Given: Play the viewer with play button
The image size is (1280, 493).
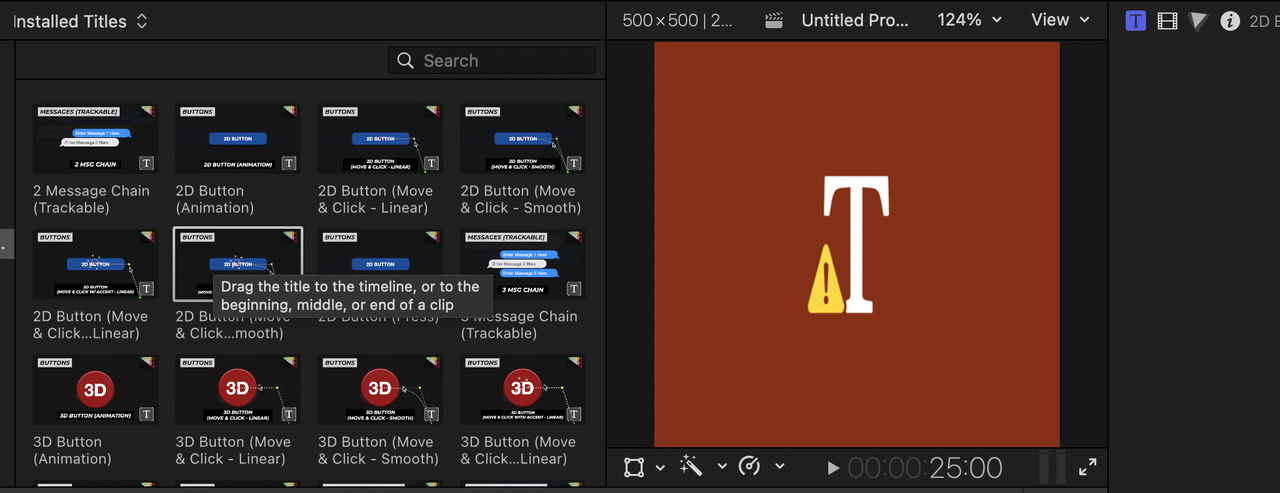Looking at the screenshot, I should coord(834,467).
